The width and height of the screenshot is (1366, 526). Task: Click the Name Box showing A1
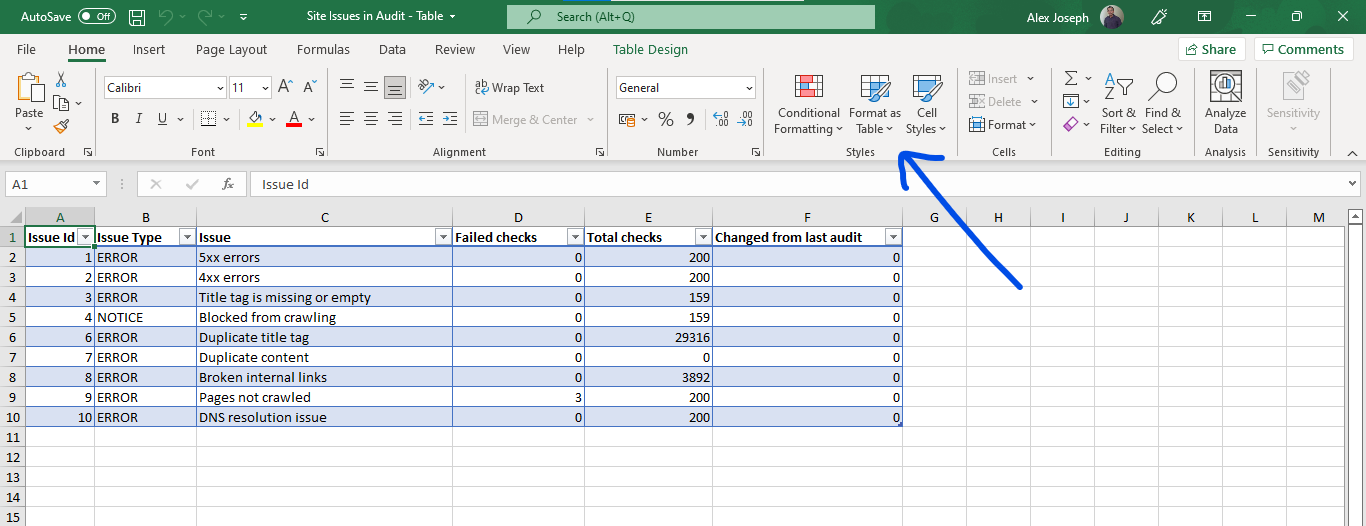click(47, 184)
